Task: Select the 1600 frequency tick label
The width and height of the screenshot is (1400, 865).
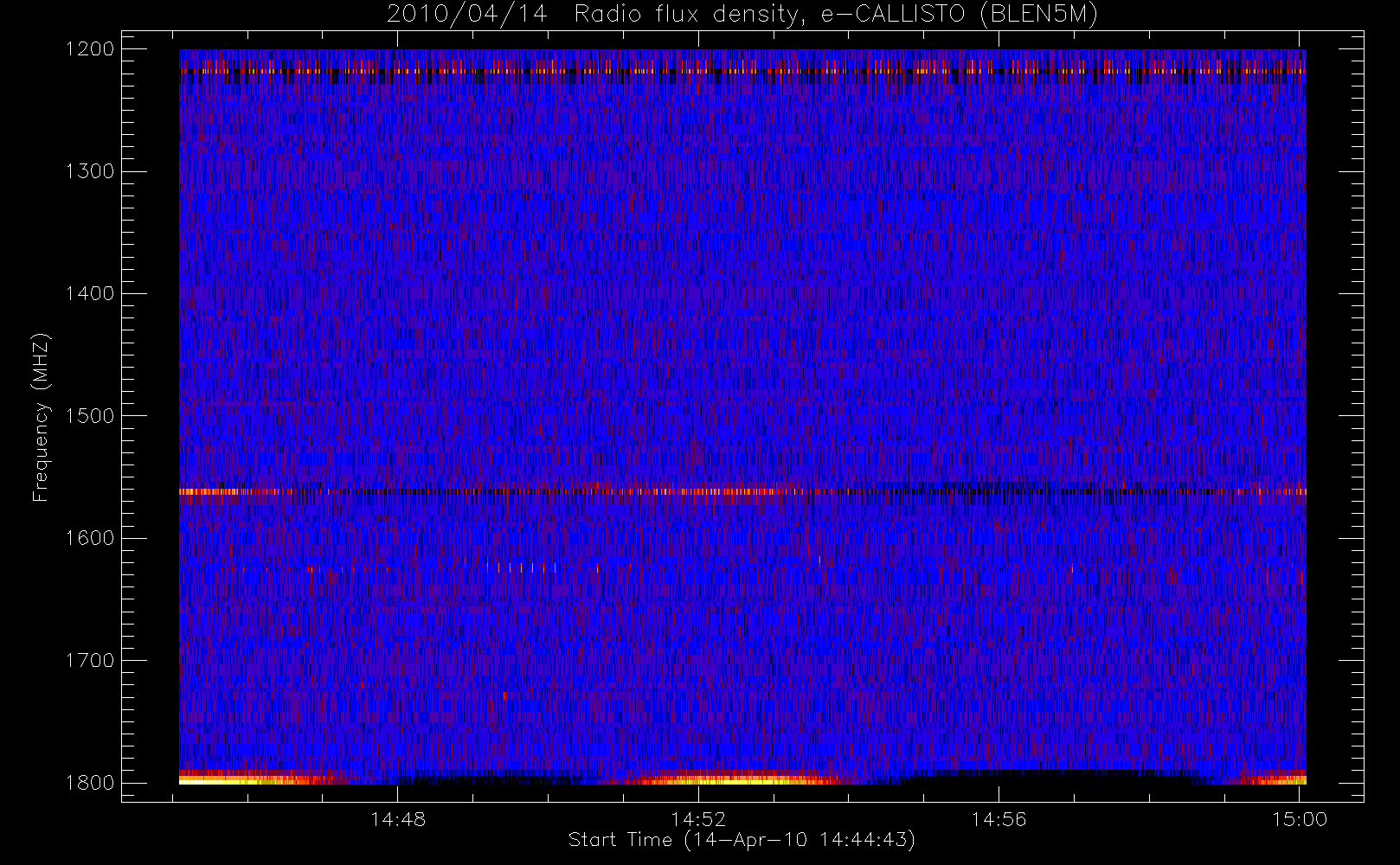Action: [x=91, y=538]
